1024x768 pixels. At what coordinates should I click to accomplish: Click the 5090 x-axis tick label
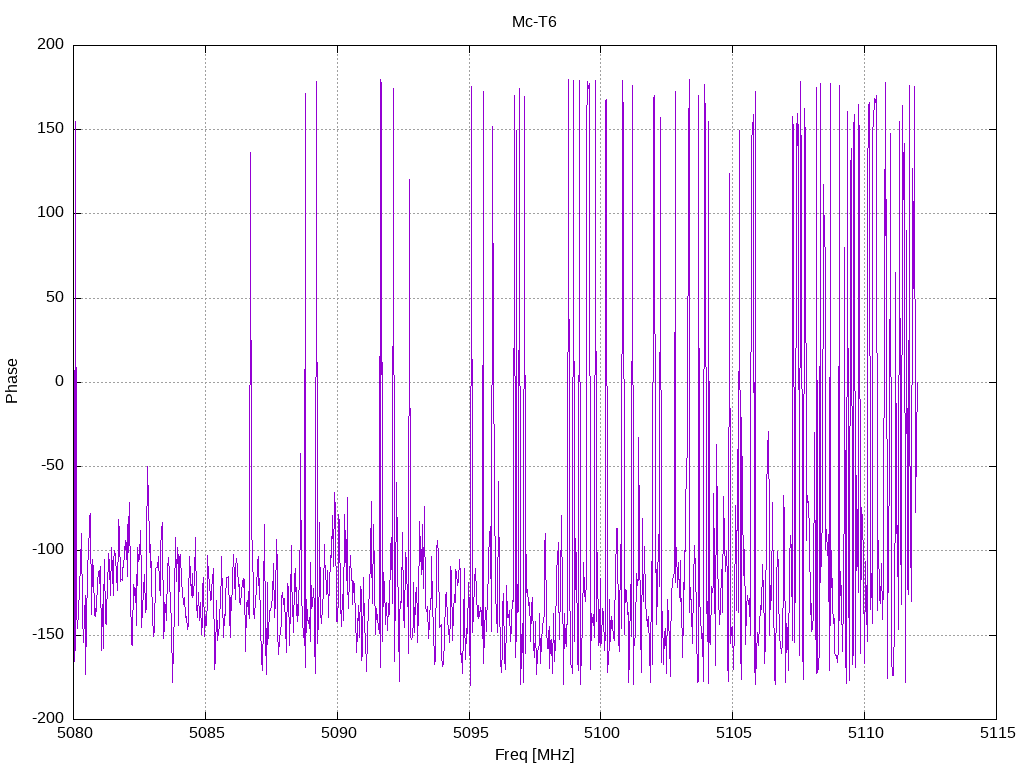tap(338, 733)
